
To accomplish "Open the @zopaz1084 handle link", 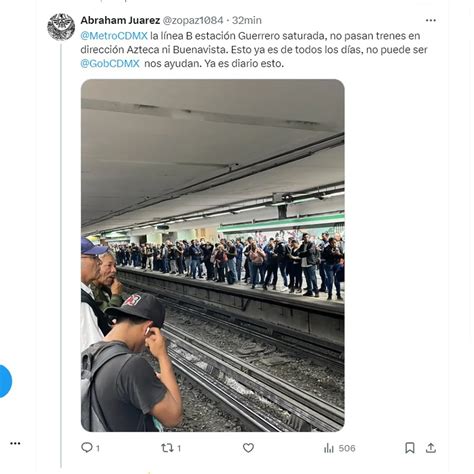I will pyautogui.click(x=193, y=20).
